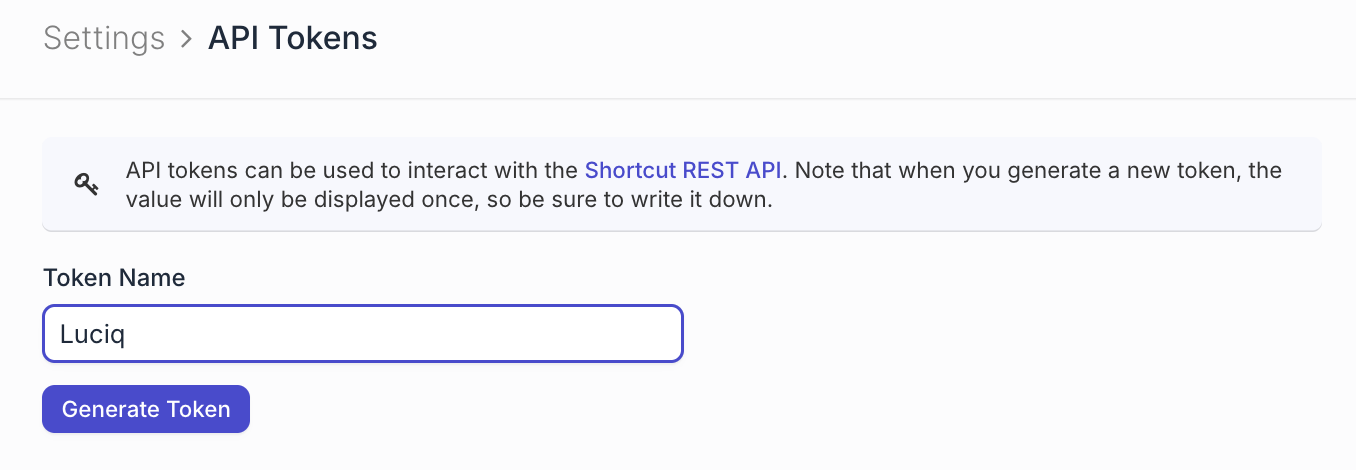Viewport: 1356px width, 470px height.
Task: Open the Shortcut REST API link
Action: coord(682,170)
